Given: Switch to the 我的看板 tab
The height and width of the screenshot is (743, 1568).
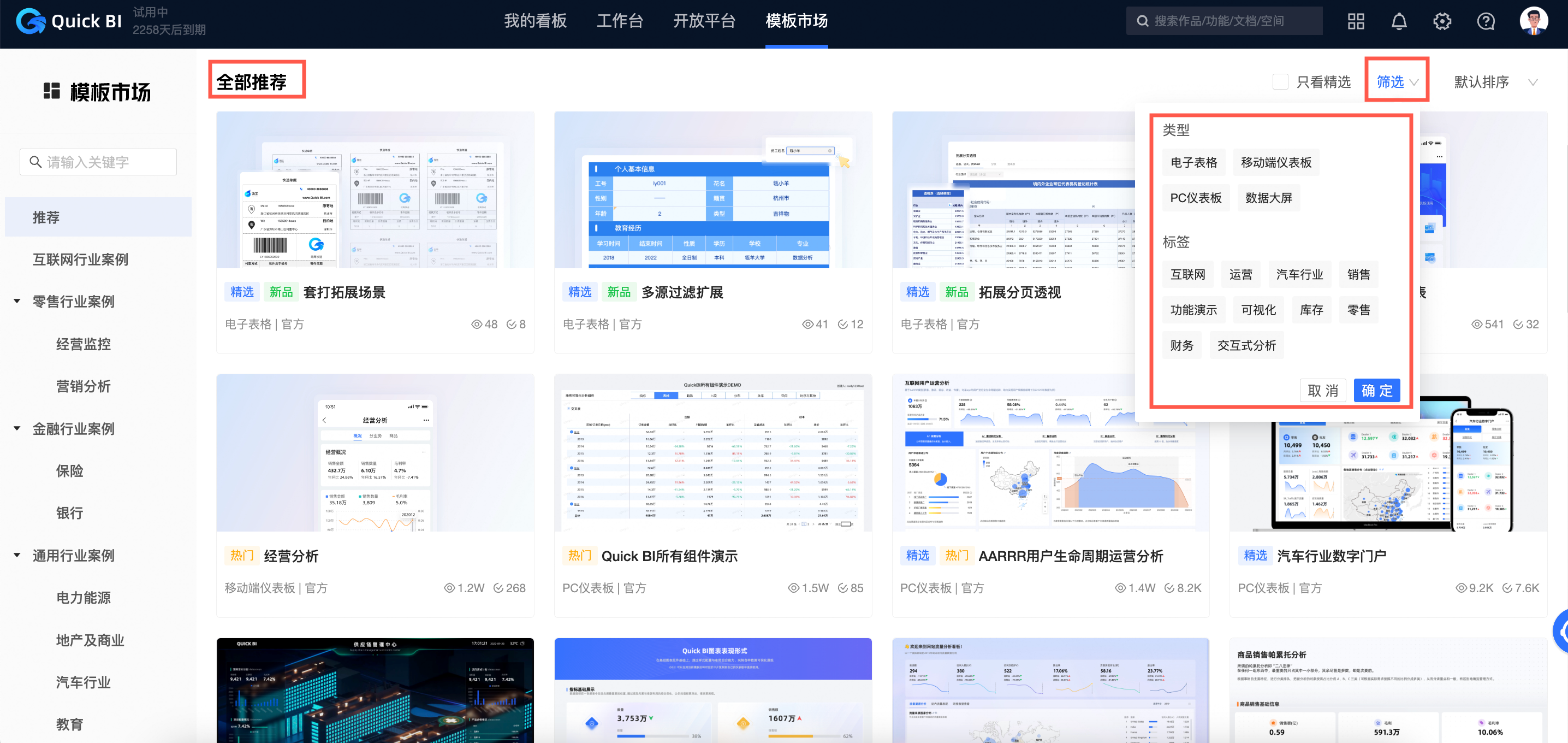Looking at the screenshot, I should (536, 21).
